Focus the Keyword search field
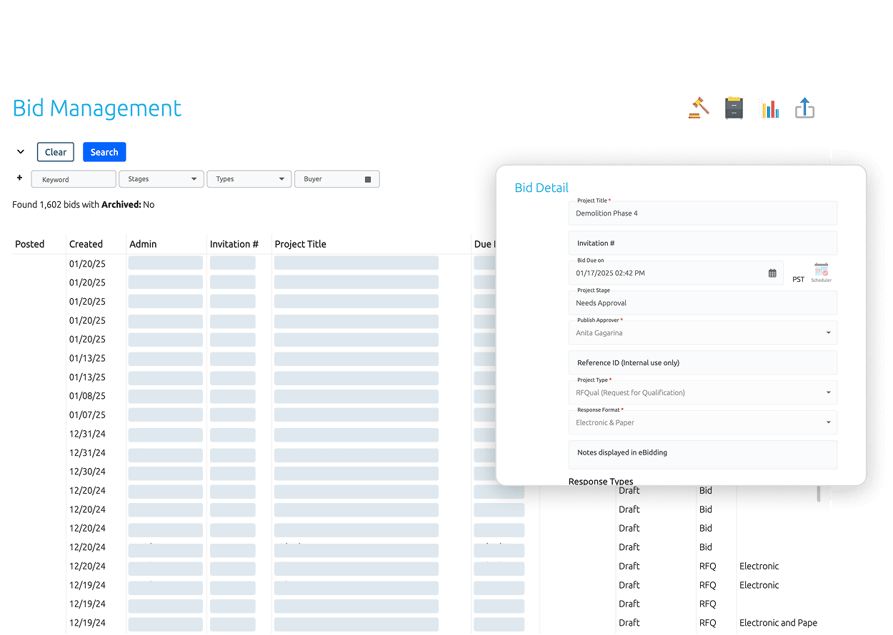Viewport: 893px width, 635px height. [73, 179]
